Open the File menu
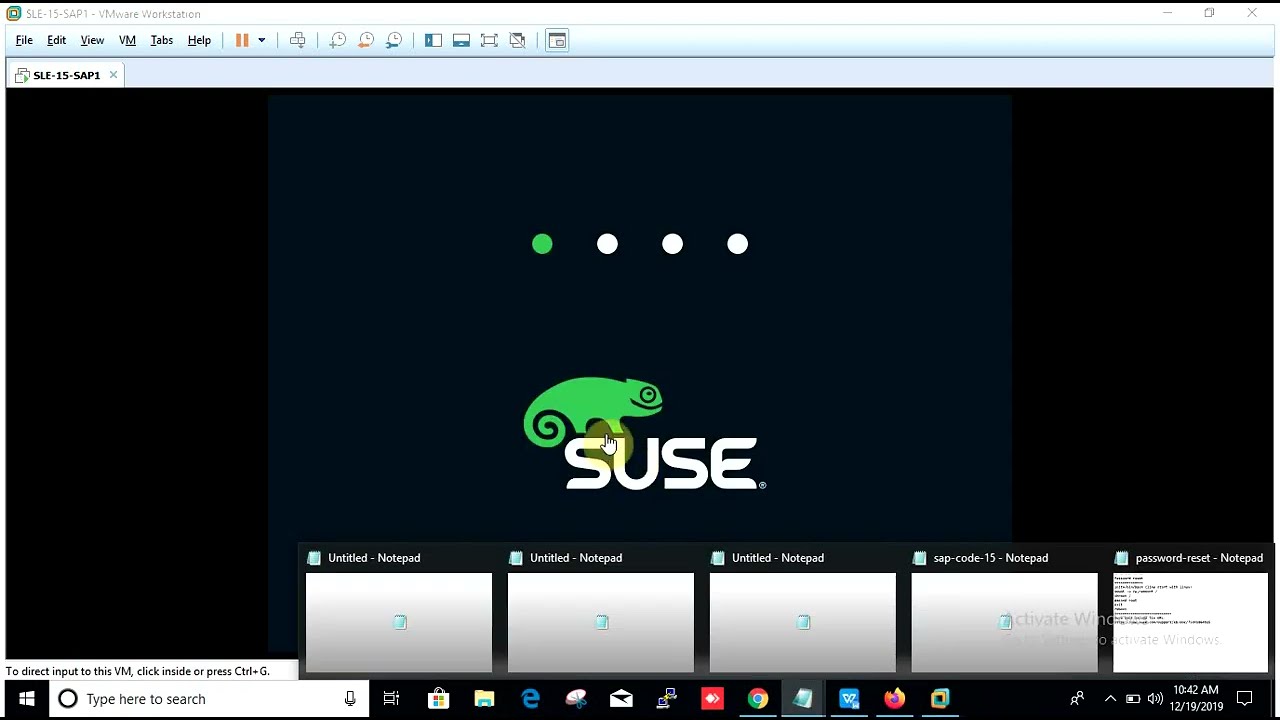 pyautogui.click(x=24, y=40)
